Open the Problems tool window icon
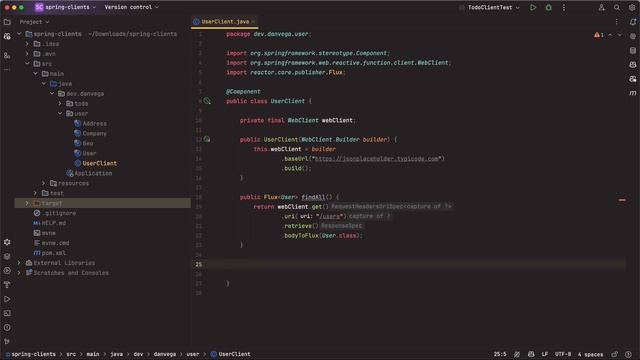 click(x=7, y=327)
